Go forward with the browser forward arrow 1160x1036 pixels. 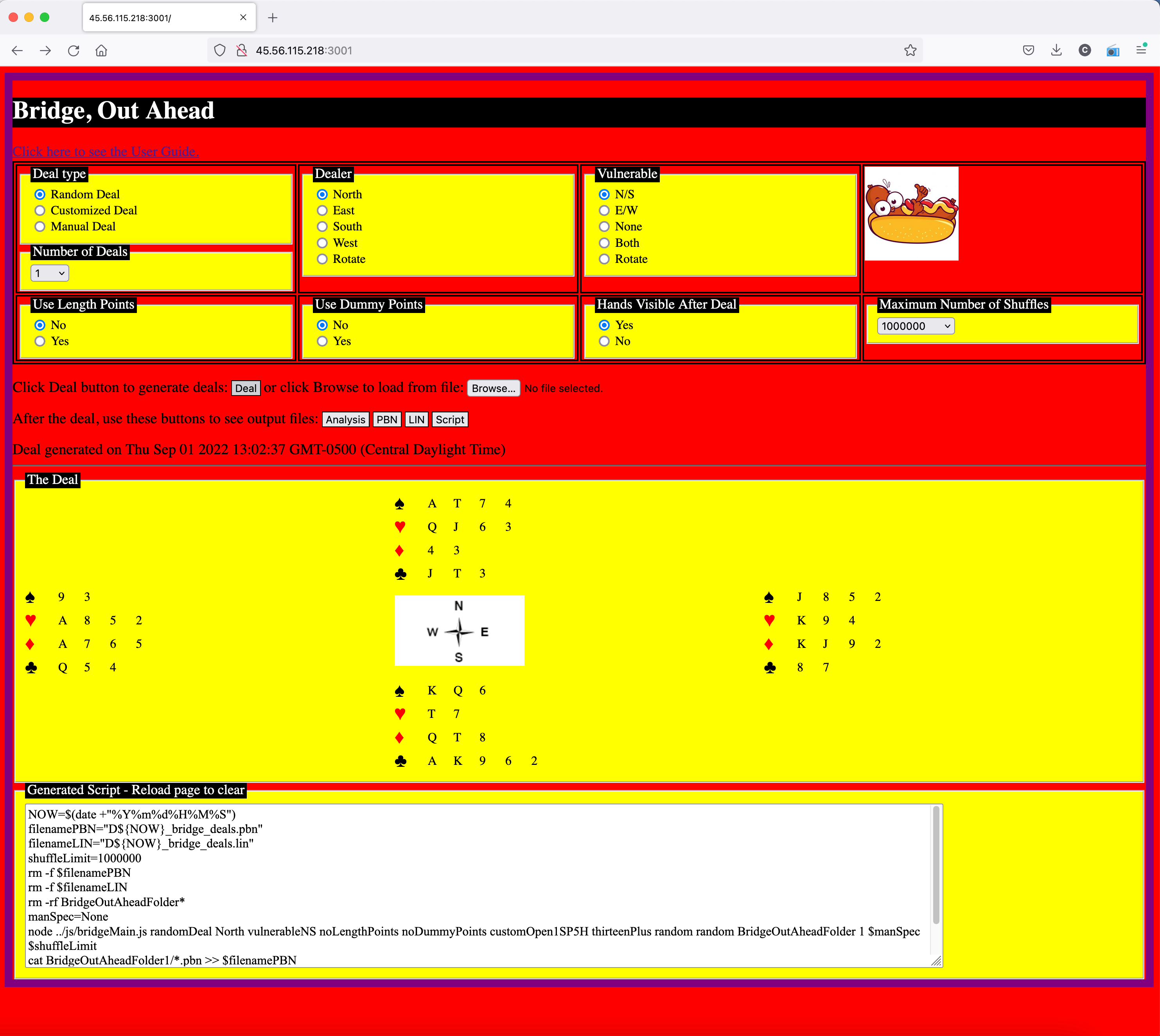[45, 50]
